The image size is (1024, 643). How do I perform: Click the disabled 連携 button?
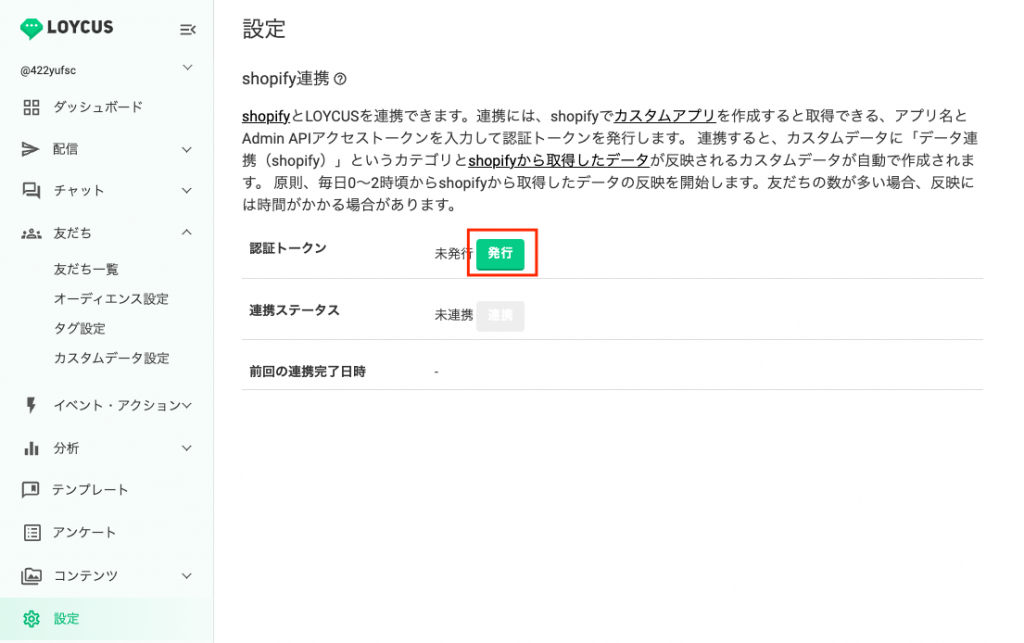[x=500, y=316]
